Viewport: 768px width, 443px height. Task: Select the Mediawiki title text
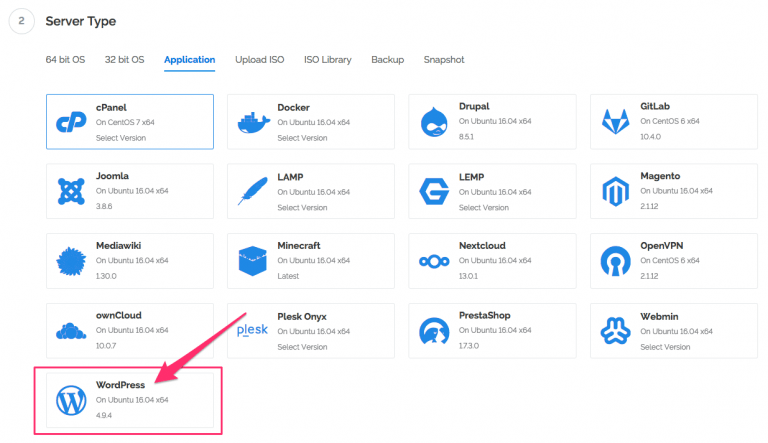tap(119, 246)
